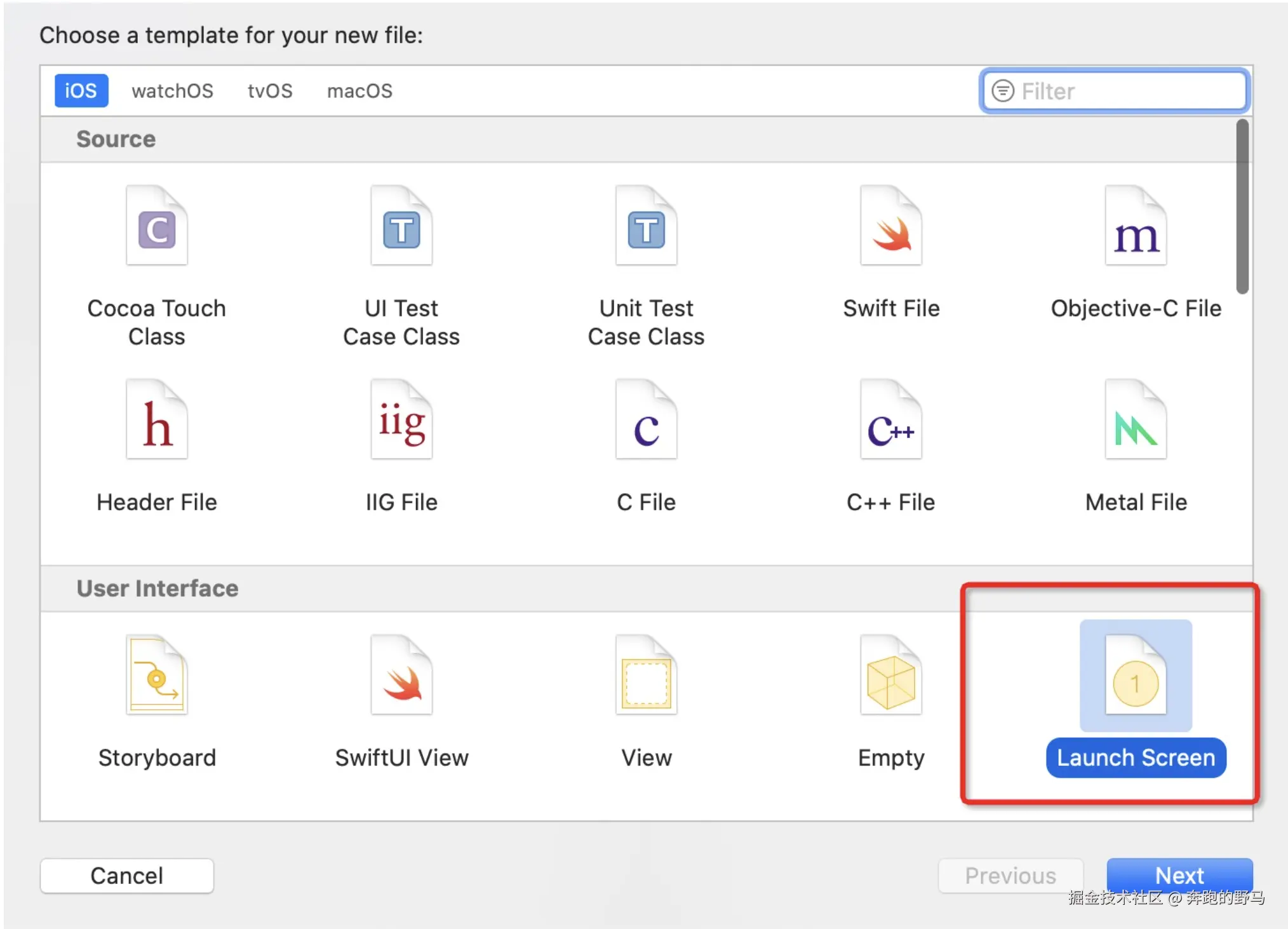This screenshot has width=1288, height=929.
Task: Click the "UI Test Case Class" label
Action: (x=401, y=323)
